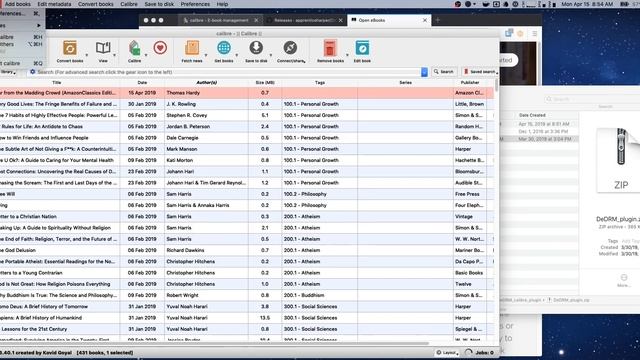Select the Dale Carnegie row
This screenshot has width=640, height=360.
coord(247,138)
